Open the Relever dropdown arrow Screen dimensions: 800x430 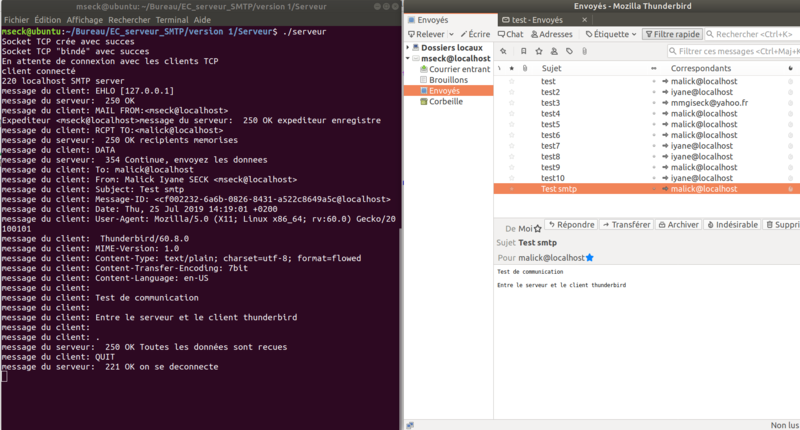pyautogui.click(x=452, y=34)
